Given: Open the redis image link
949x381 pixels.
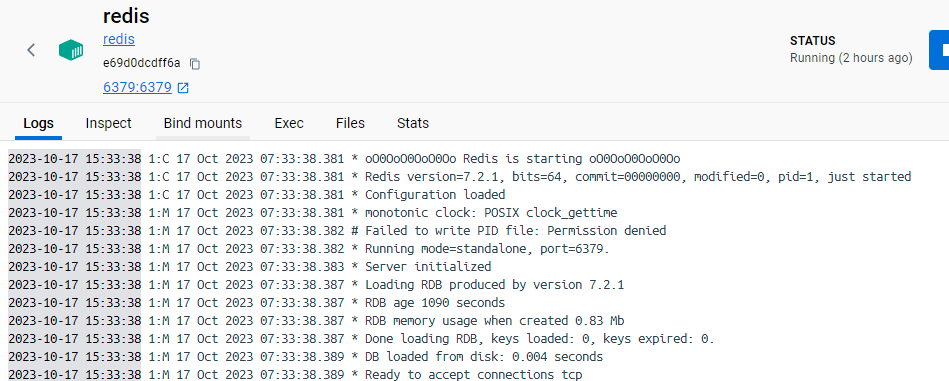Looking at the screenshot, I should click(x=119, y=39).
